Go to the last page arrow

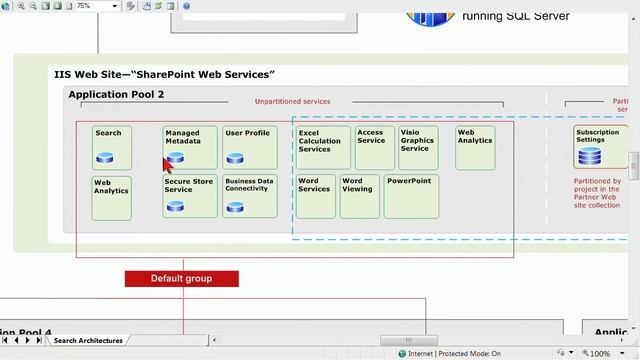[39, 340]
